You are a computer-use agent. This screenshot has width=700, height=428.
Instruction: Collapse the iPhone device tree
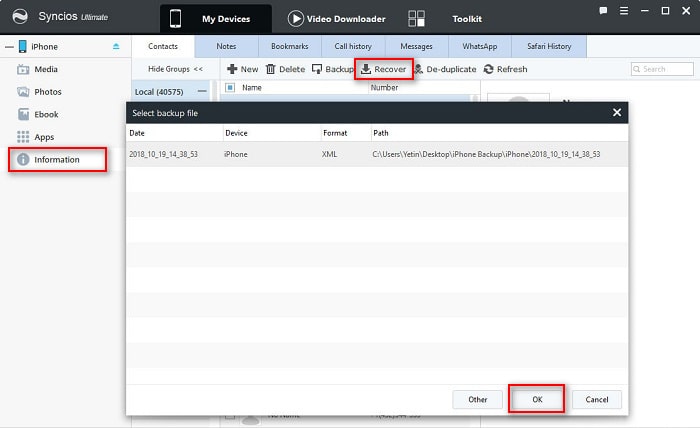(9, 46)
